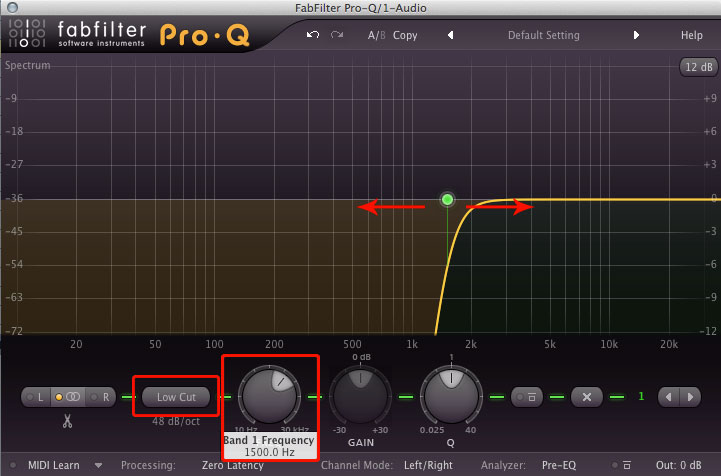Click the Redo arrow icon
Image resolution: width=721 pixels, height=476 pixels.
(x=337, y=35)
